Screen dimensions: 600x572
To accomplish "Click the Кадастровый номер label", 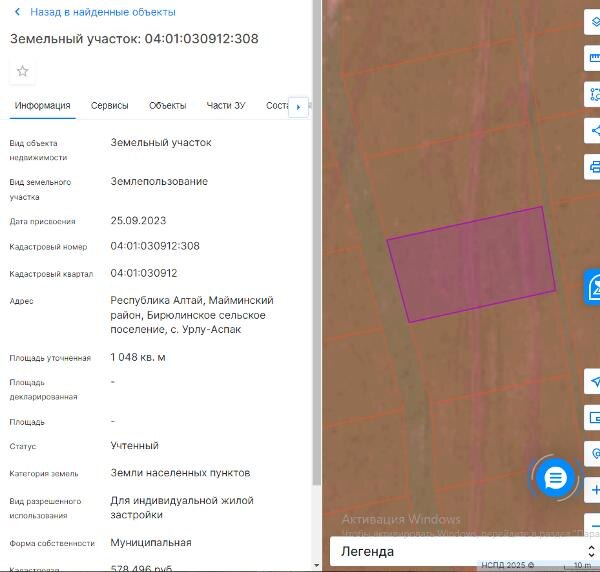I will coord(48,247).
